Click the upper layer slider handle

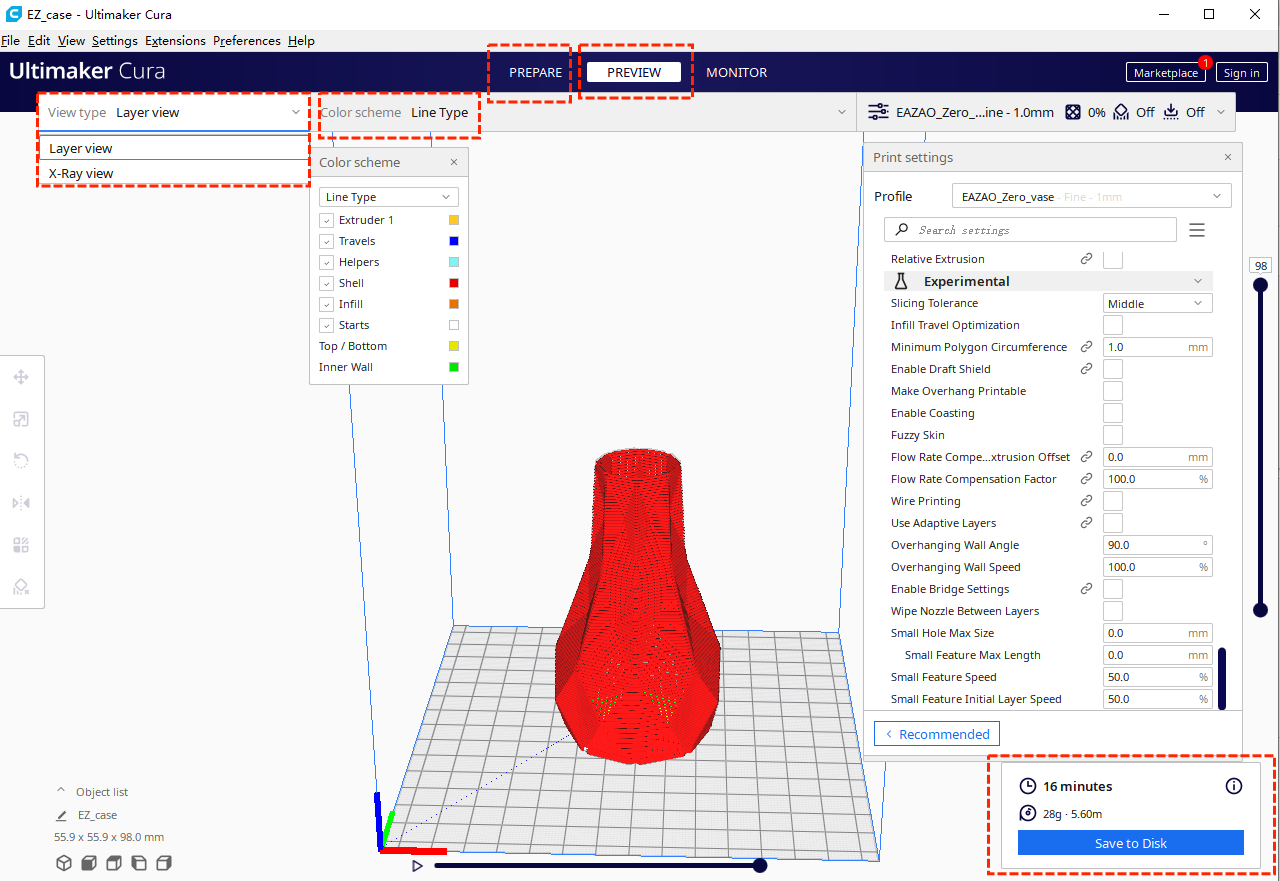1261,286
